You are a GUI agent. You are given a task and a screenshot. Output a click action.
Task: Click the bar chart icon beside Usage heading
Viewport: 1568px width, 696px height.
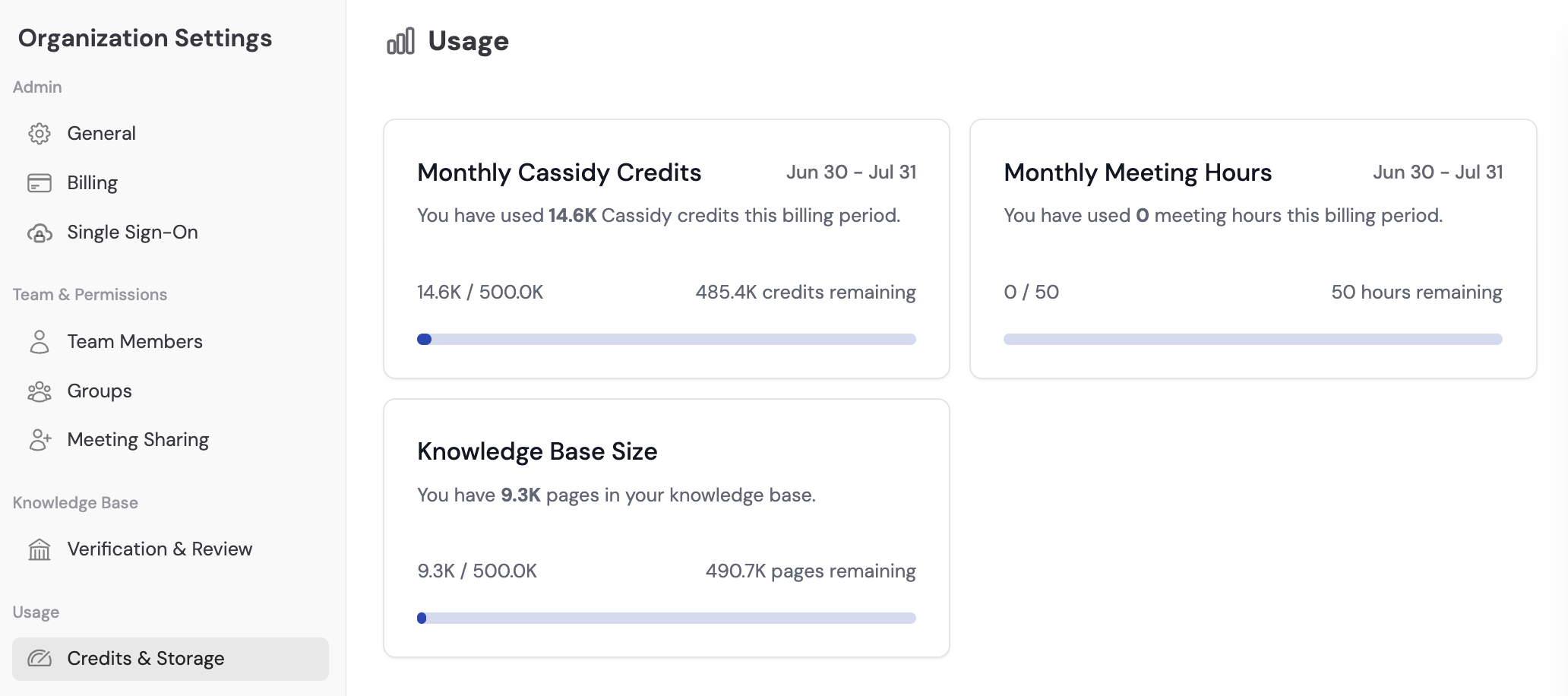coord(400,40)
